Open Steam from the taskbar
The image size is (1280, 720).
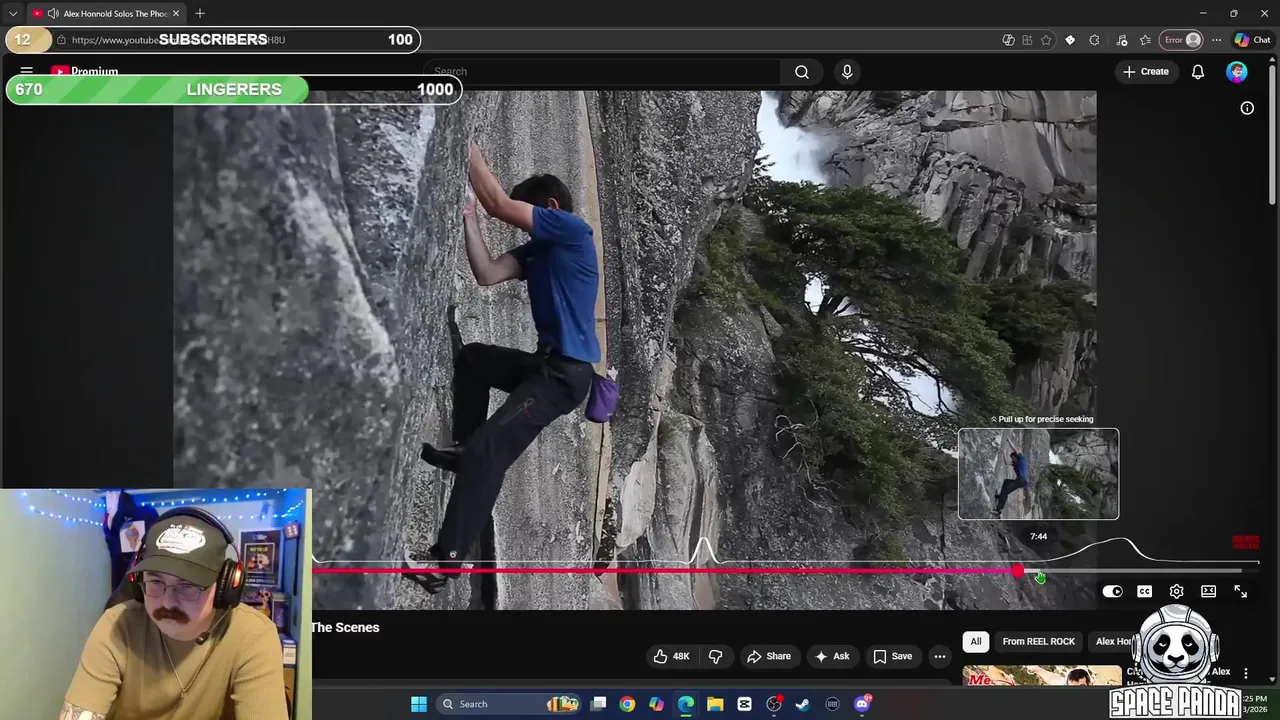802,704
